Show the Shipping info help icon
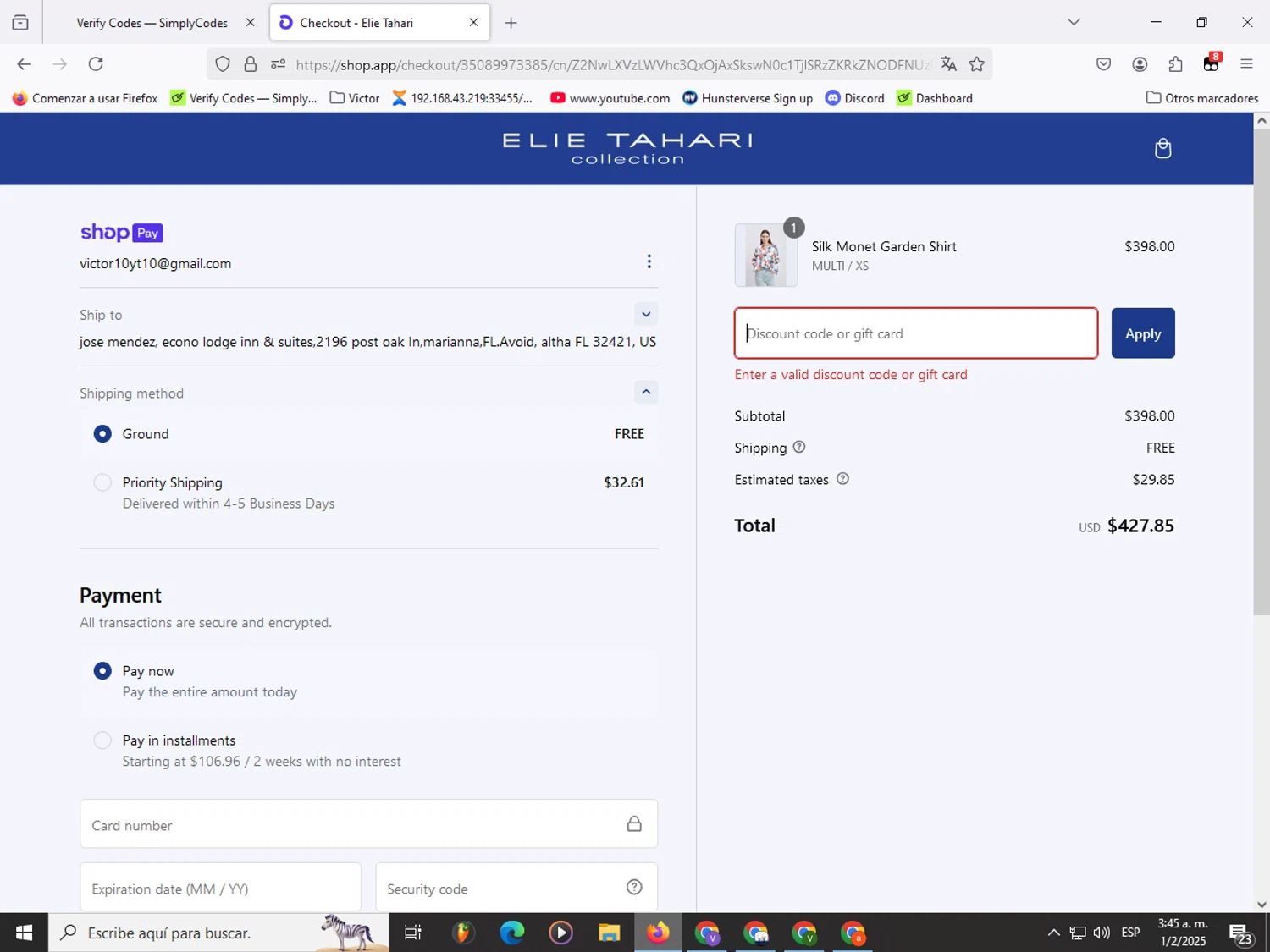1270x952 pixels. point(798,447)
